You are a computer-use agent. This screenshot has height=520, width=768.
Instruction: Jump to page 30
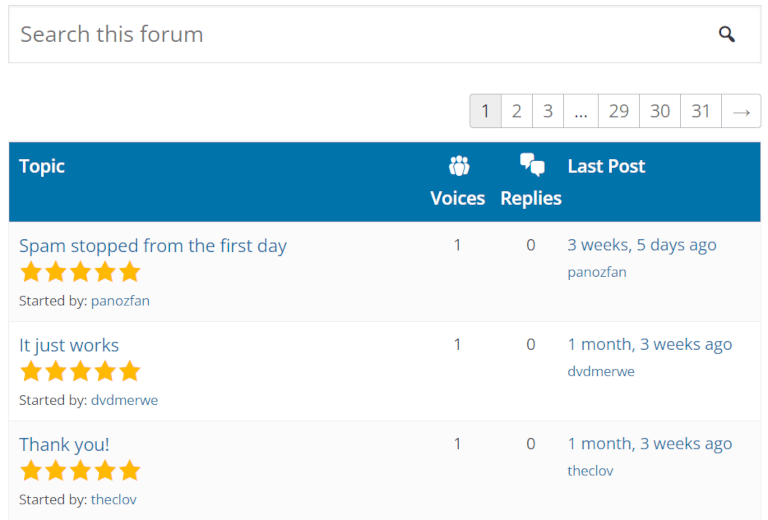tap(660, 111)
